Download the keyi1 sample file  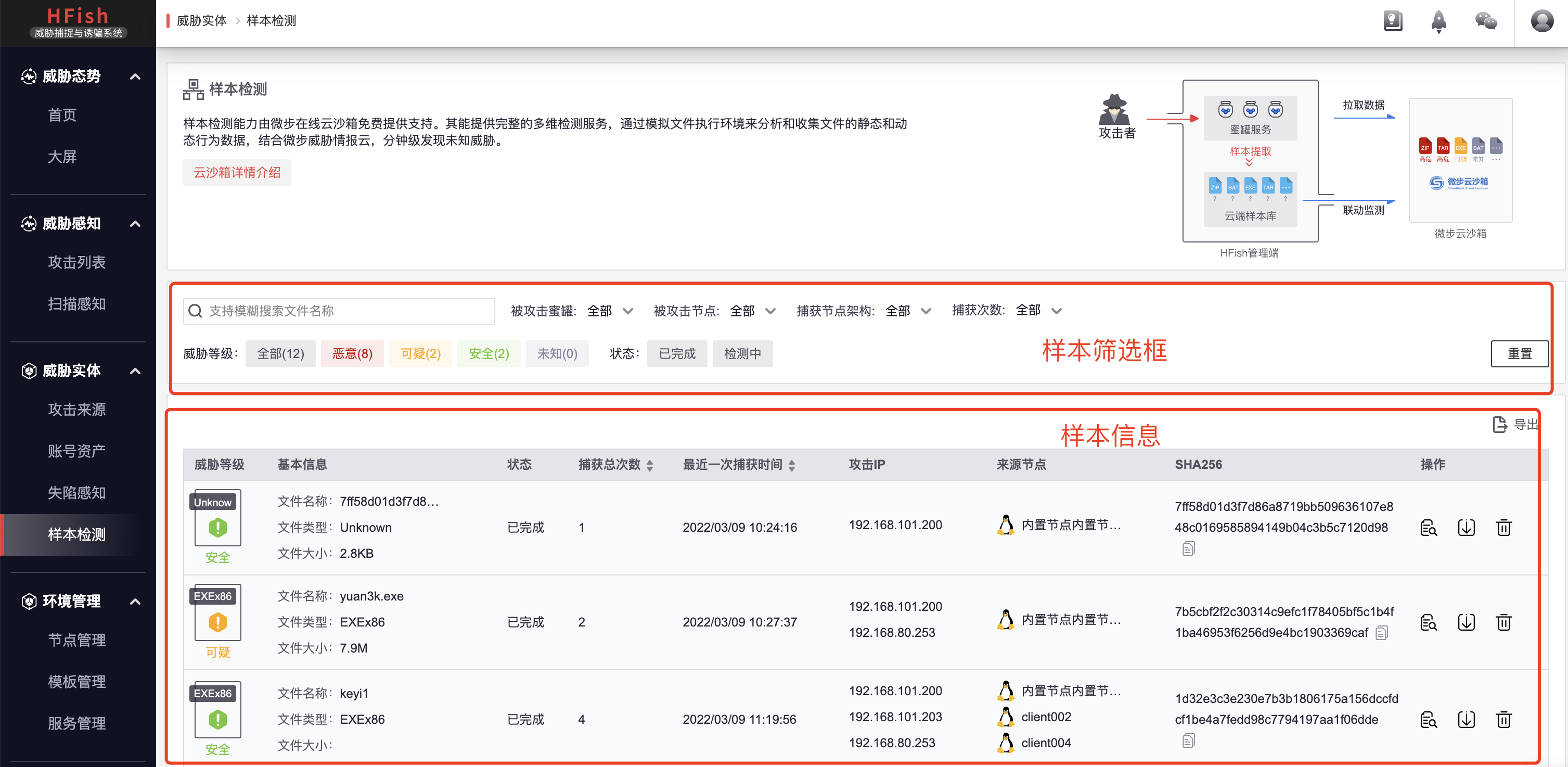pyautogui.click(x=1466, y=720)
